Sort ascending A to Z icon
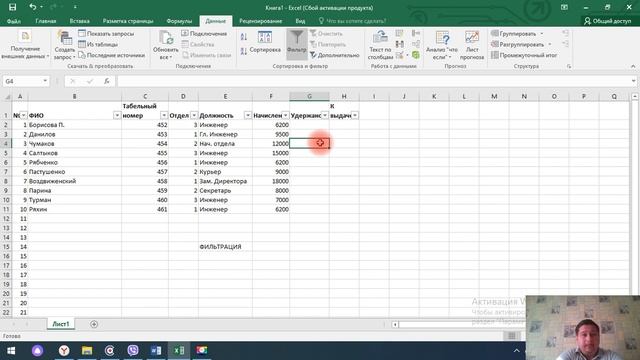The height and width of the screenshot is (360, 640). pos(244,37)
